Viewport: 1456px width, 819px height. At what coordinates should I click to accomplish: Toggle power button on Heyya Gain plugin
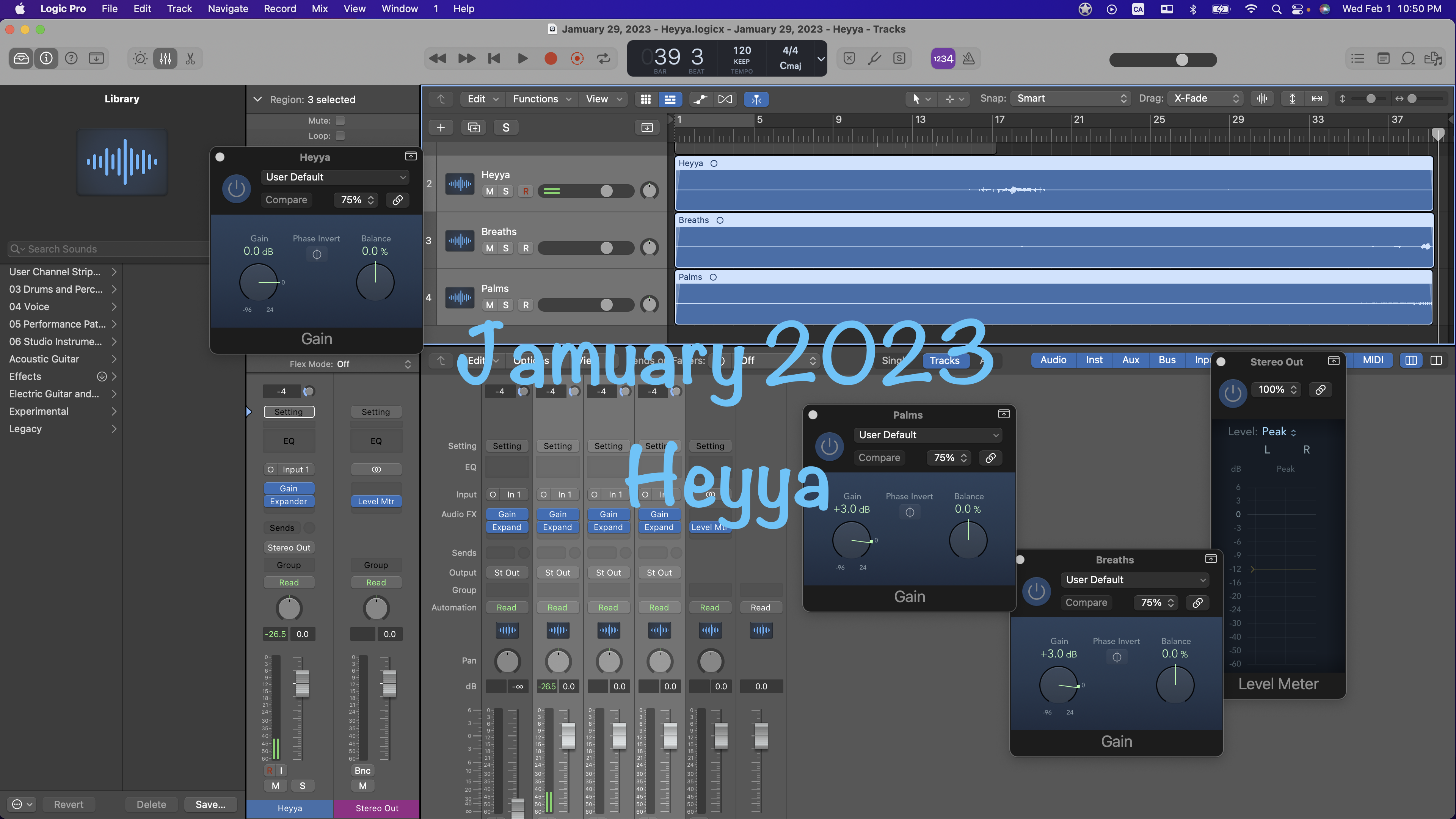[236, 189]
